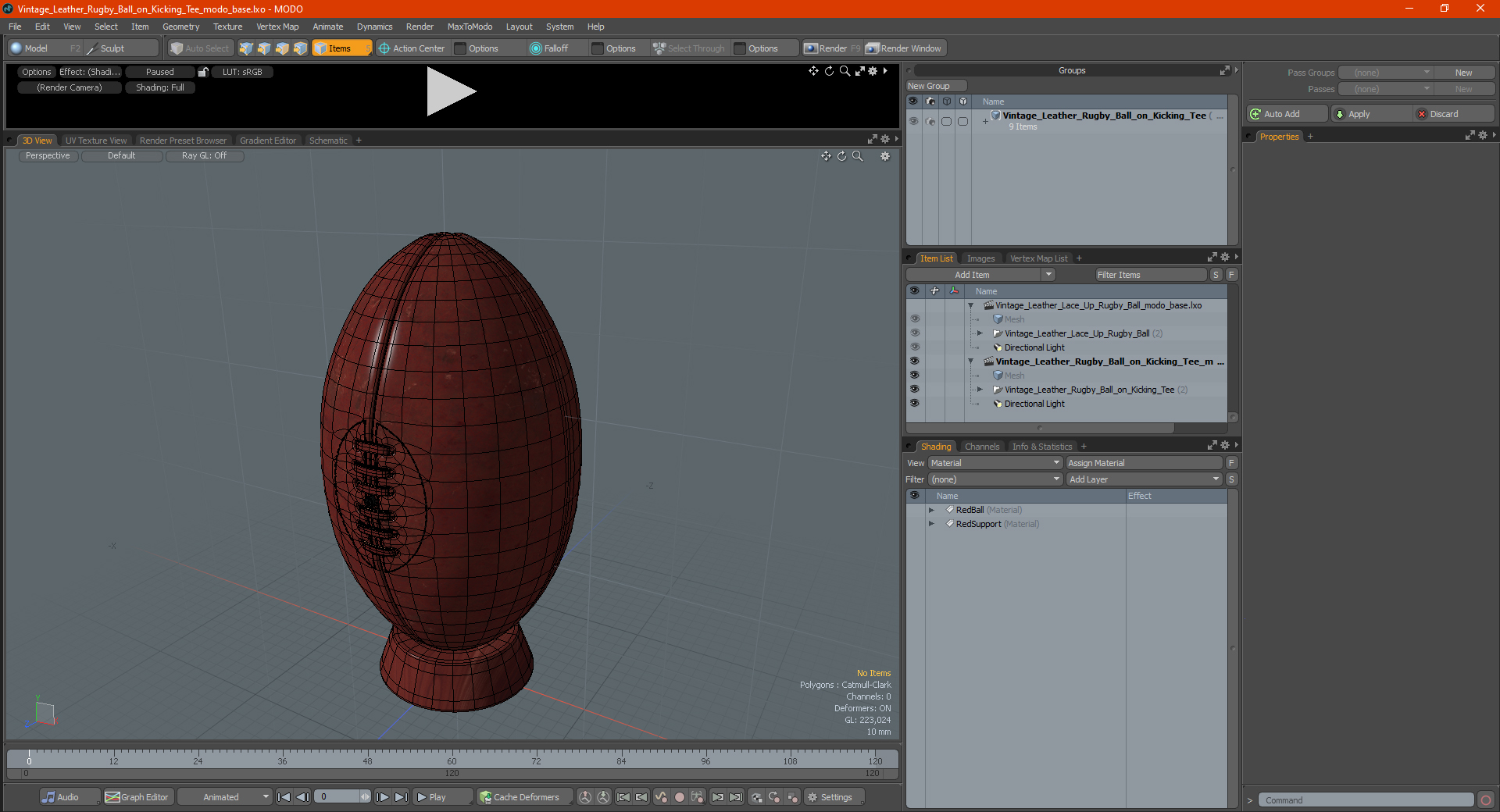The height and width of the screenshot is (812, 1500).
Task: Expand RedSupport material
Action: tap(931, 524)
